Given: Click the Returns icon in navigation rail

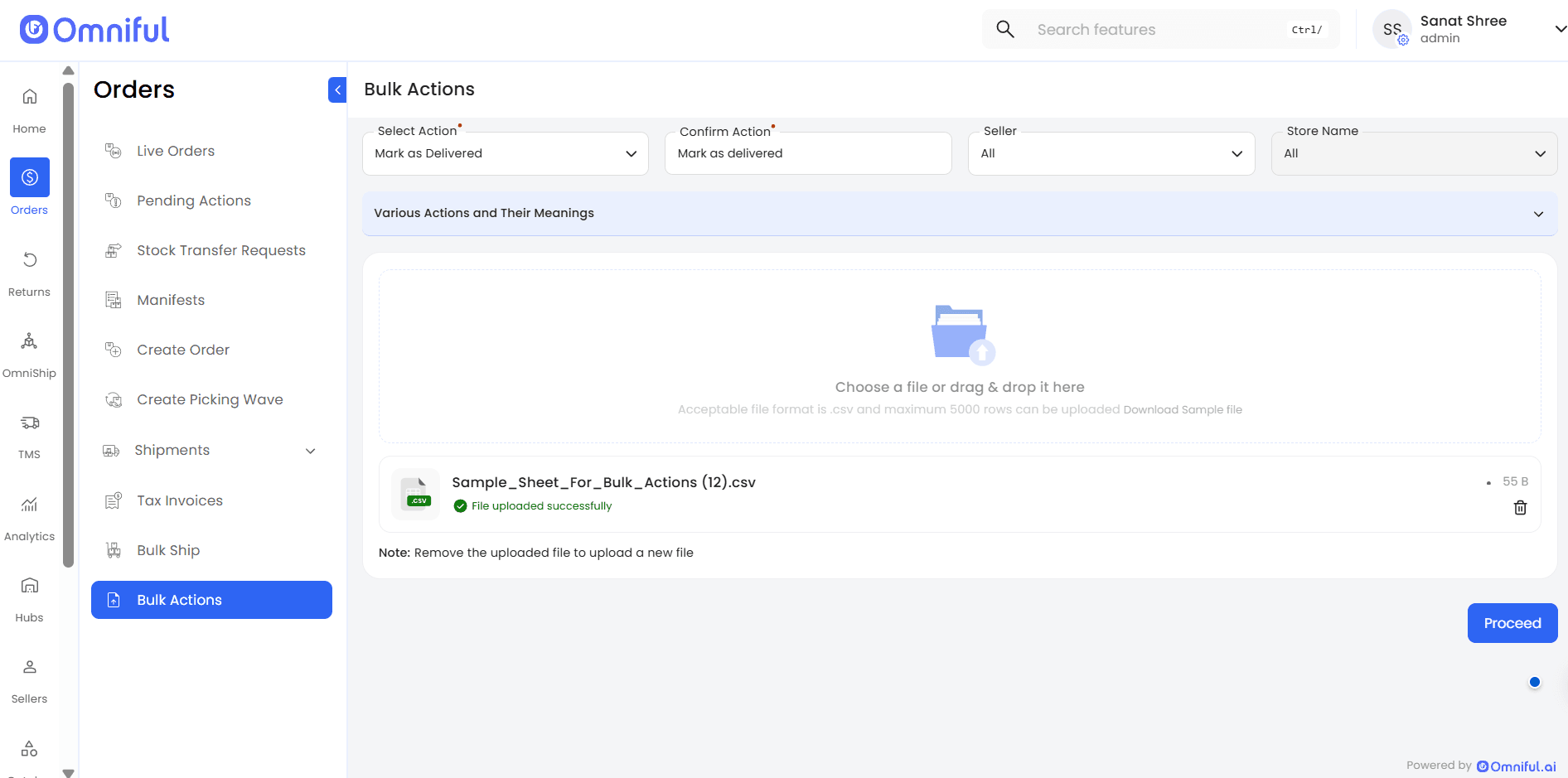Looking at the screenshot, I should (29, 260).
